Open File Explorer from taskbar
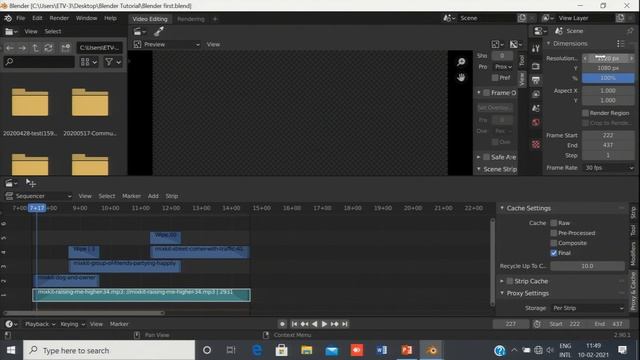 (x=307, y=350)
